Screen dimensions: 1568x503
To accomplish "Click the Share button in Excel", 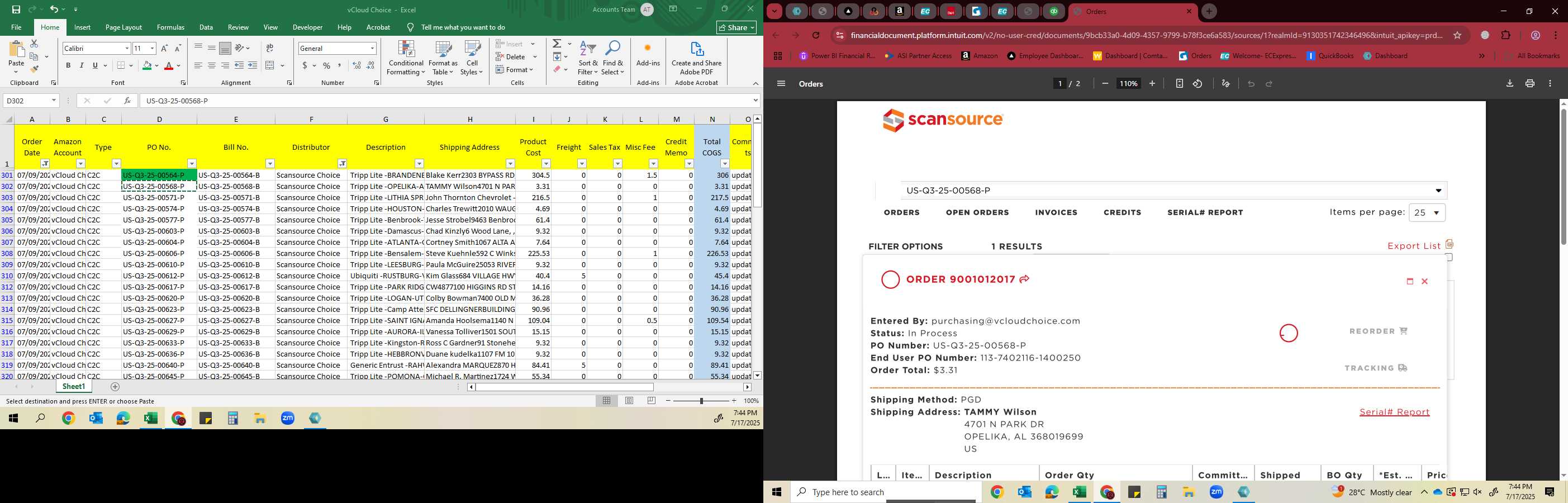I will tap(737, 27).
